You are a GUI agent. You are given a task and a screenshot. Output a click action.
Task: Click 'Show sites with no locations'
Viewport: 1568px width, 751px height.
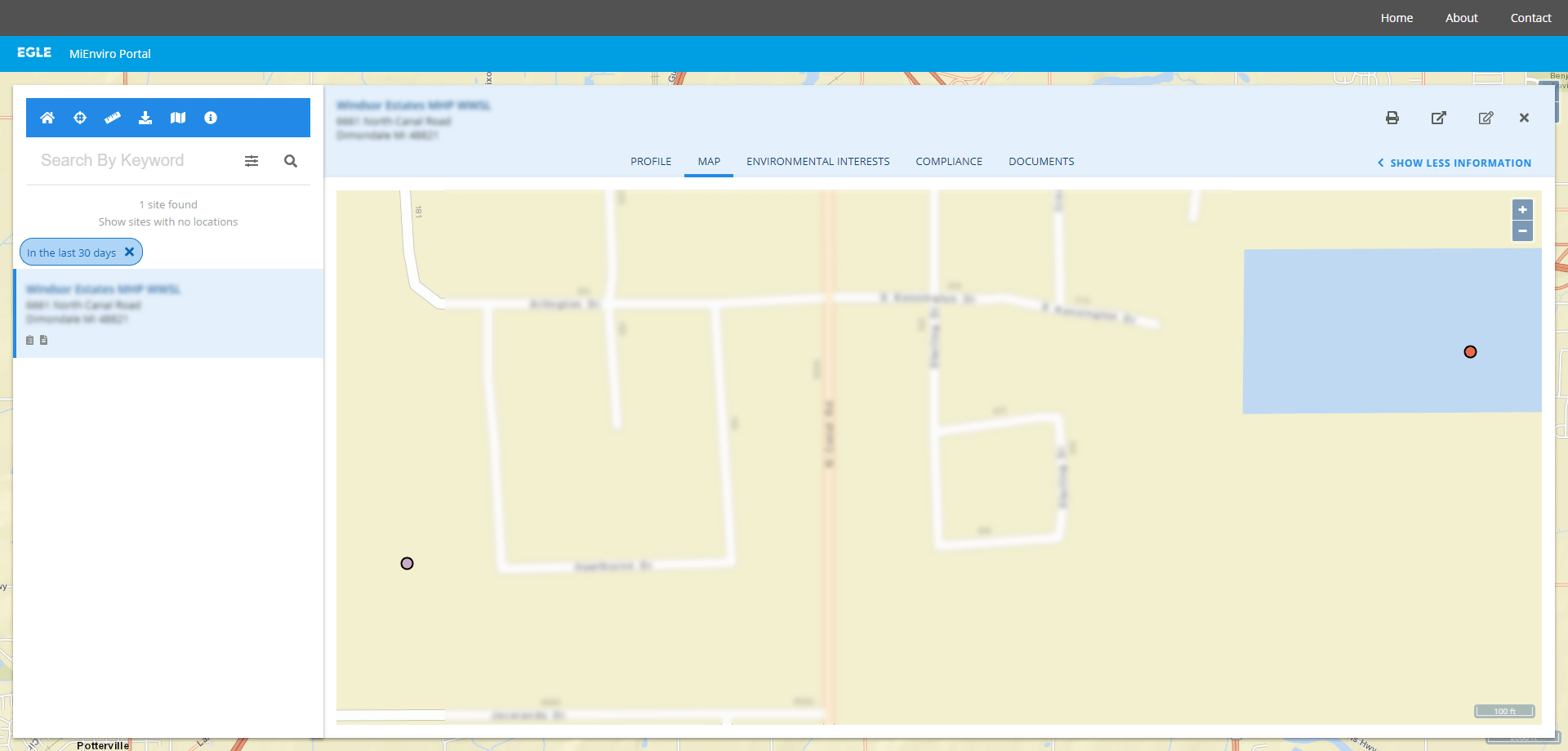point(168,221)
